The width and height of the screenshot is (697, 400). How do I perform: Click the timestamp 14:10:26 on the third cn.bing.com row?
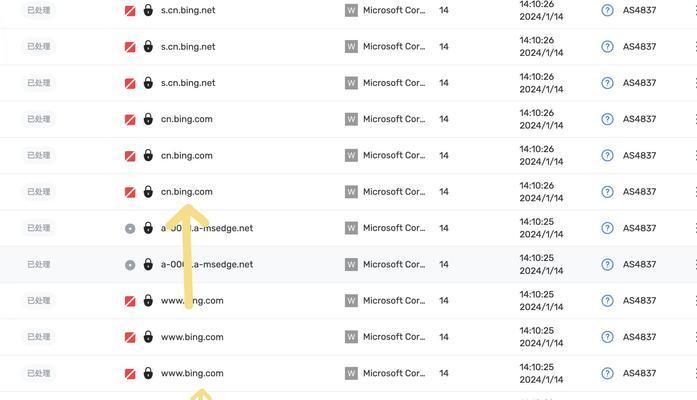pyautogui.click(x=537, y=185)
